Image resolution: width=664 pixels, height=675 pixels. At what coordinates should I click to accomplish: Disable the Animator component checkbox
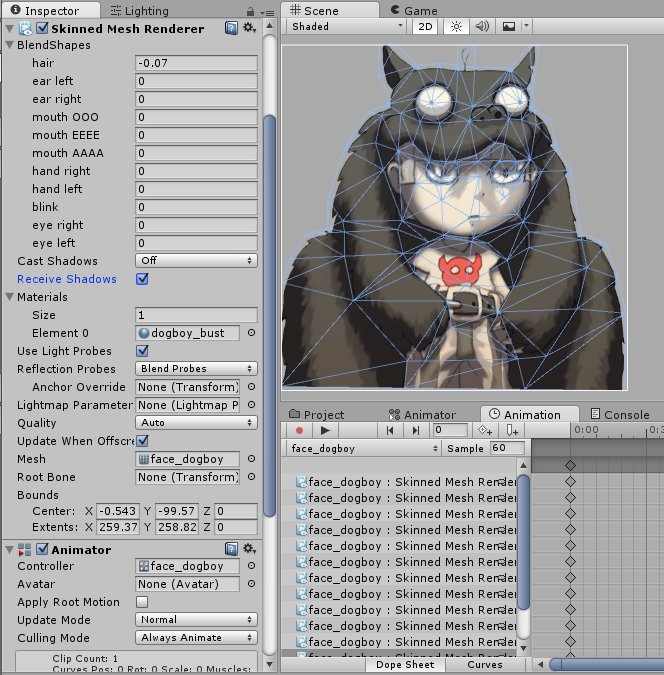coord(42,549)
